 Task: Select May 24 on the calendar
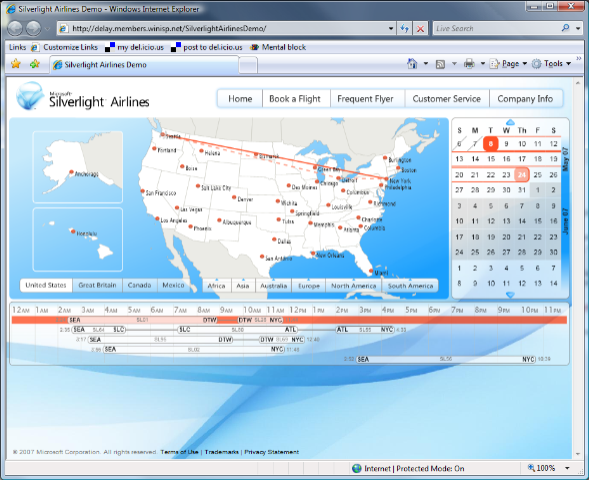522,175
